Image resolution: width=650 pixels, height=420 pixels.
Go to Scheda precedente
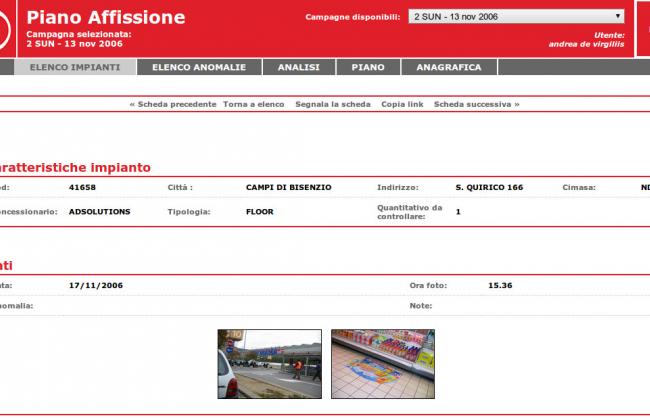click(172, 104)
